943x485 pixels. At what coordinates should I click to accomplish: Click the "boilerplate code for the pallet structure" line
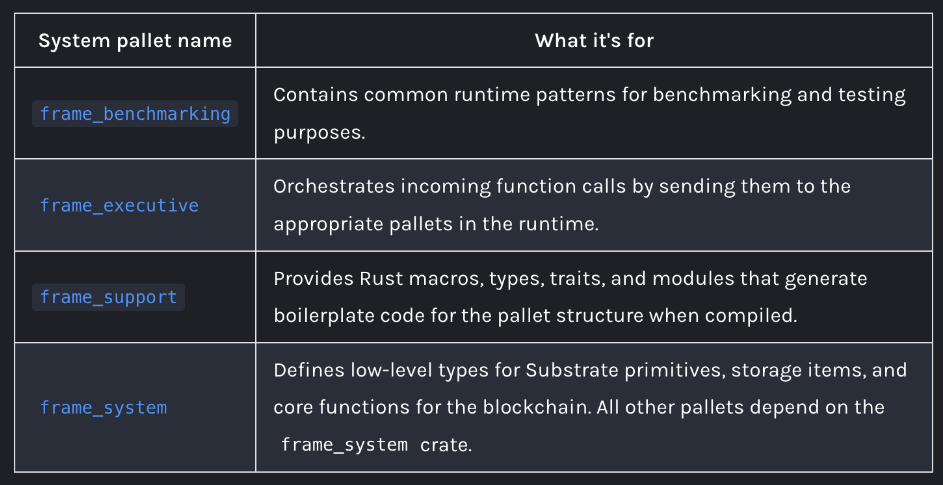[535, 317]
